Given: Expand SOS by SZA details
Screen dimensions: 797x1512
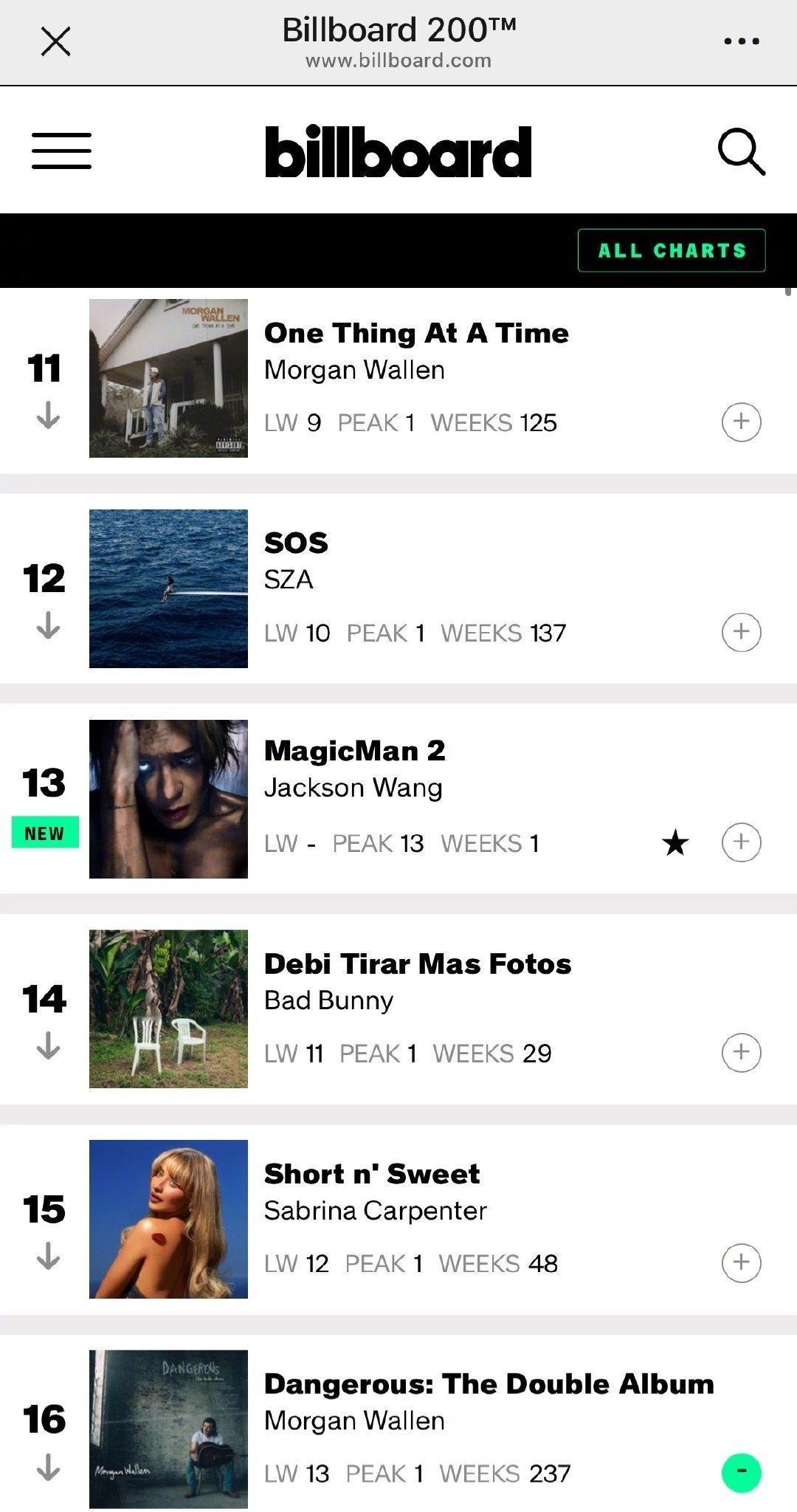Looking at the screenshot, I should pyautogui.click(x=741, y=632).
